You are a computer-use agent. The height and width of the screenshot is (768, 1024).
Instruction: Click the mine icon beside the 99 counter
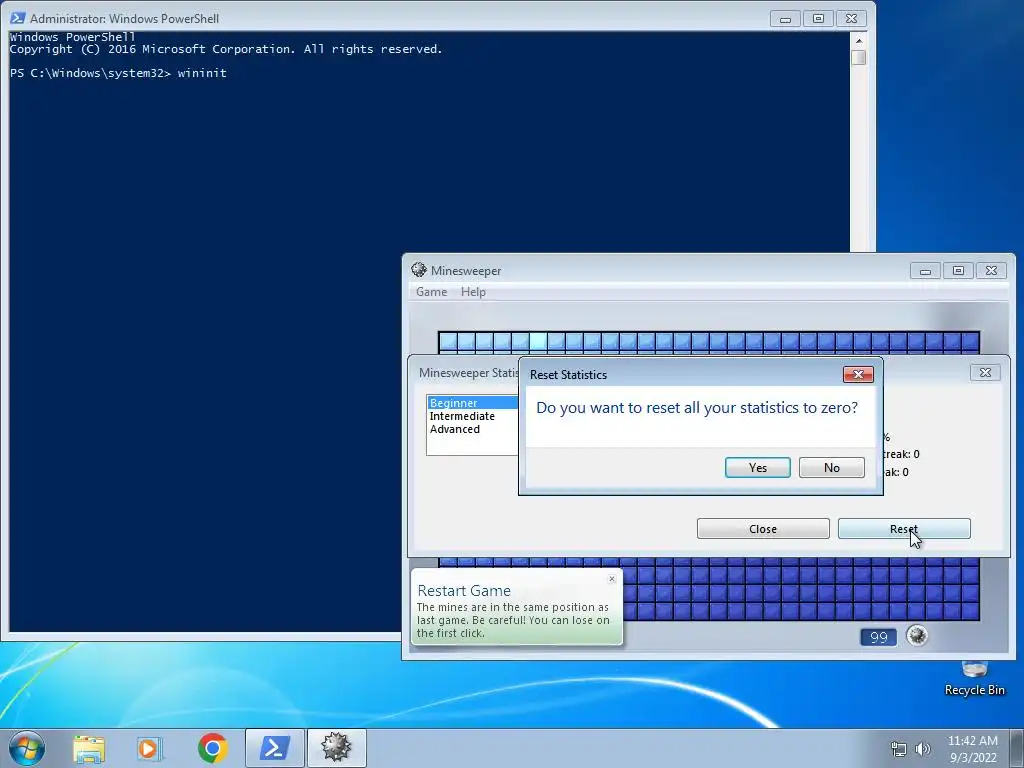[917, 635]
